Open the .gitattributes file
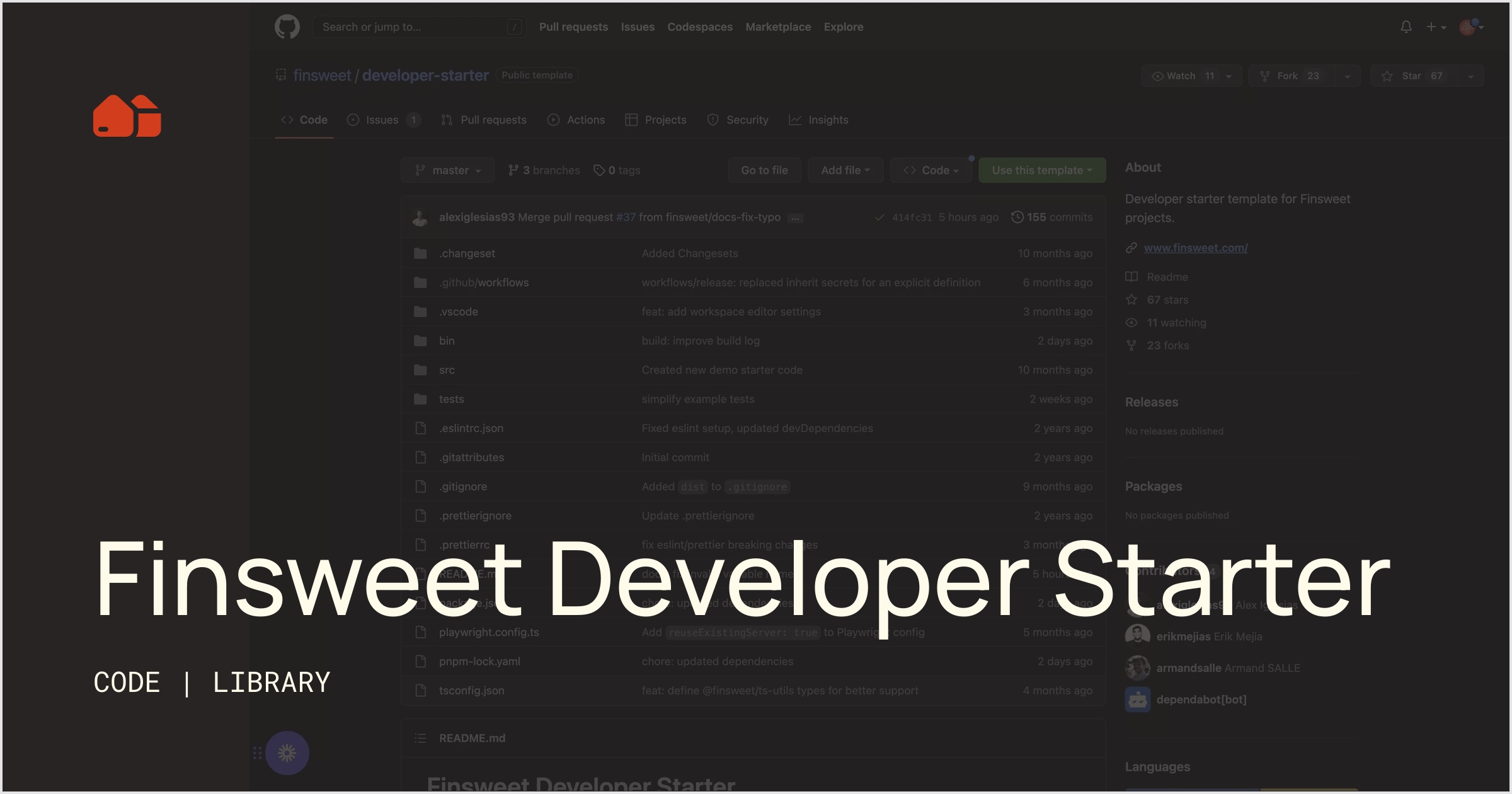This screenshot has height=794, width=1512. 471,457
